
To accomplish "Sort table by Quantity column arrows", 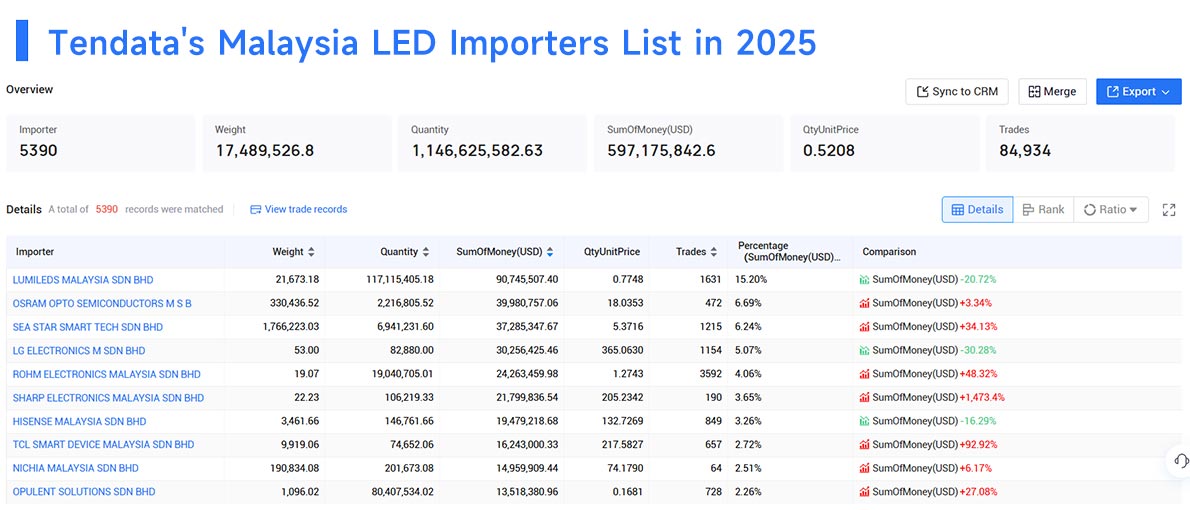I will click(x=426, y=251).
